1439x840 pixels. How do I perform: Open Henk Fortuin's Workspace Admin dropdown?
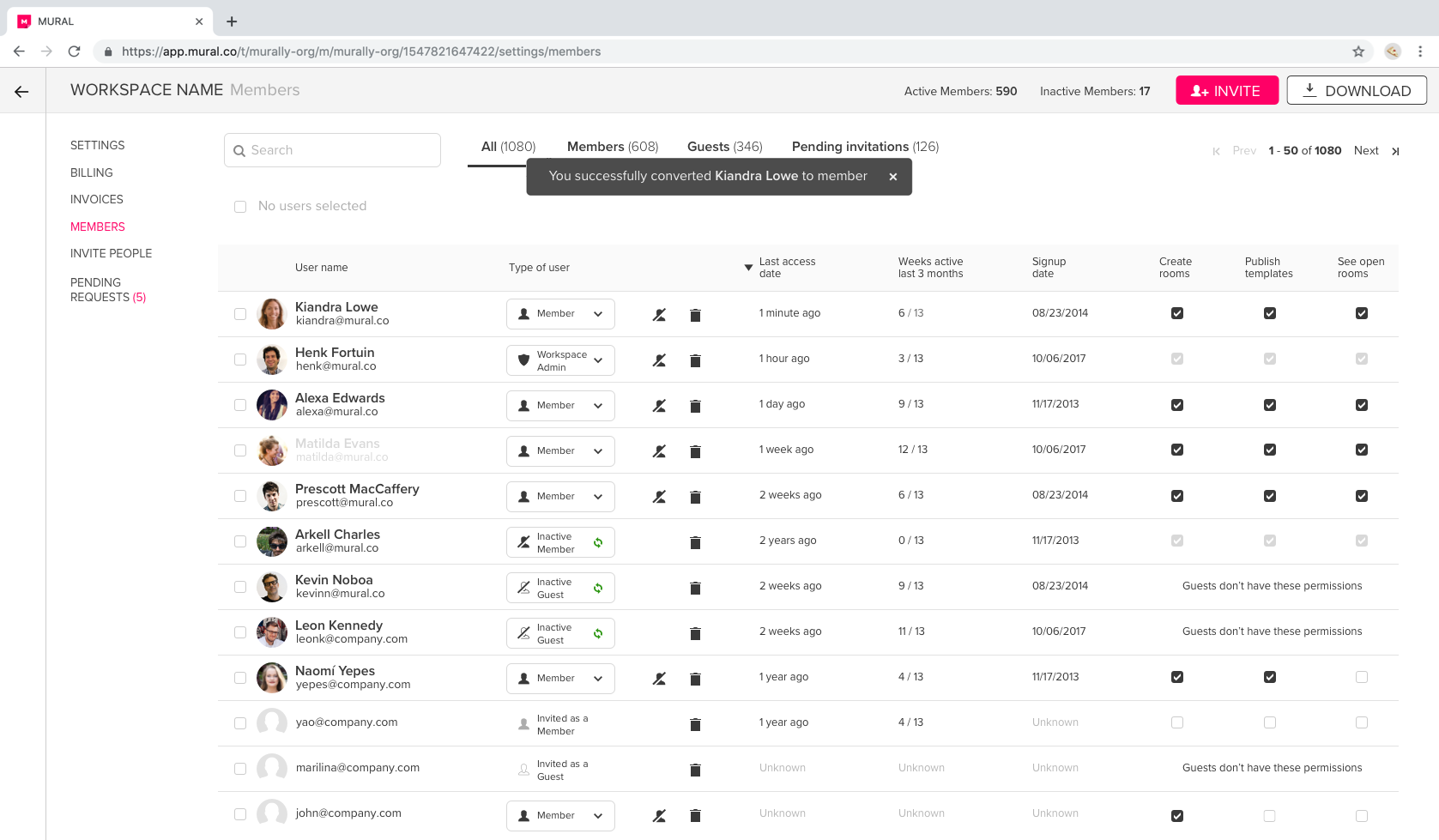tap(560, 360)
